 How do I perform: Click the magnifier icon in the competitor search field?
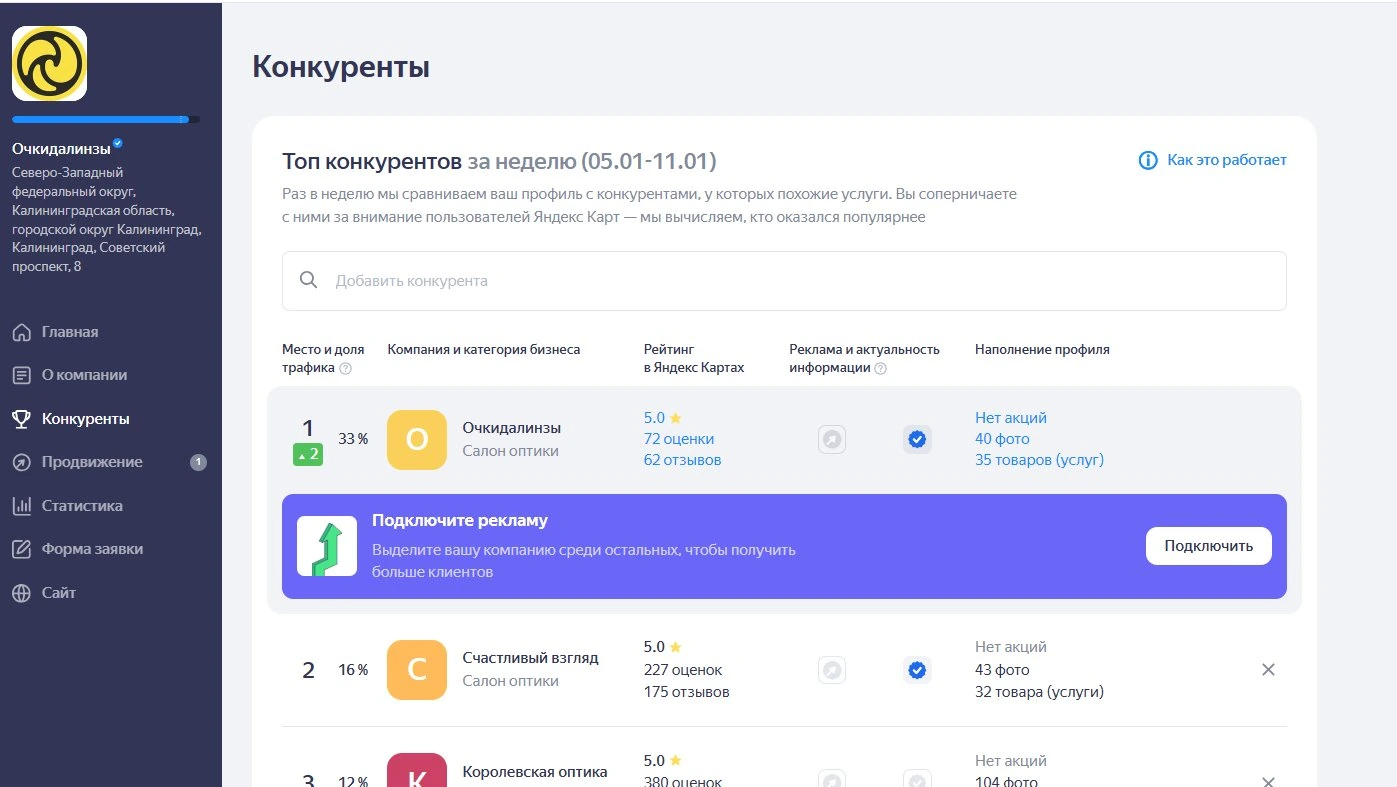[x=309, y=280]
